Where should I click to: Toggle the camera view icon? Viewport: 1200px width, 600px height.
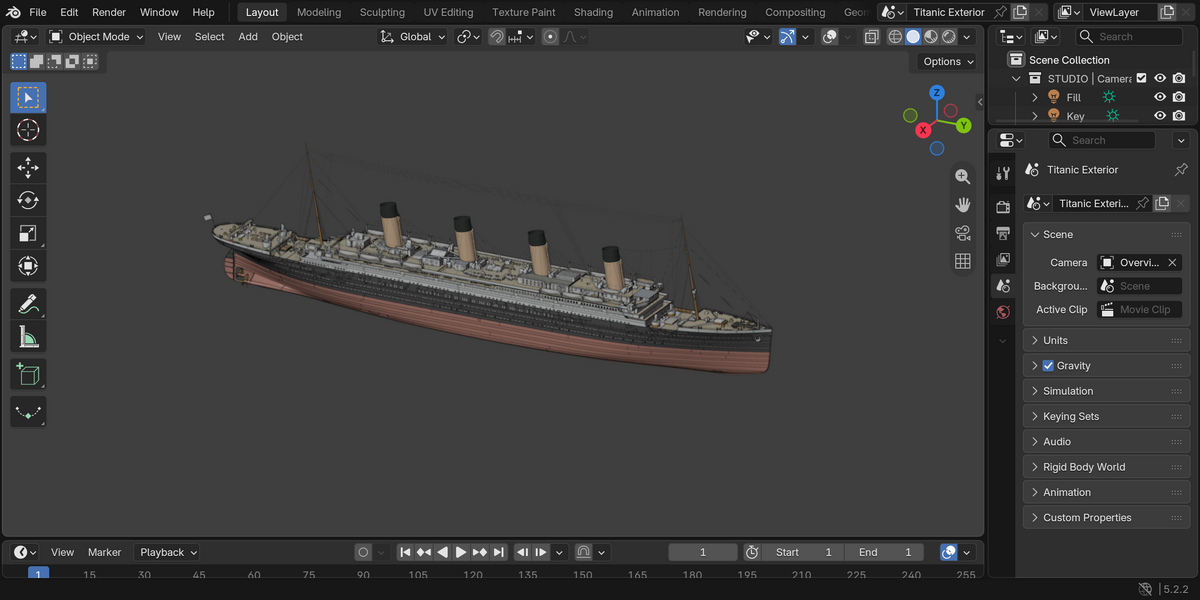(963, 233)
